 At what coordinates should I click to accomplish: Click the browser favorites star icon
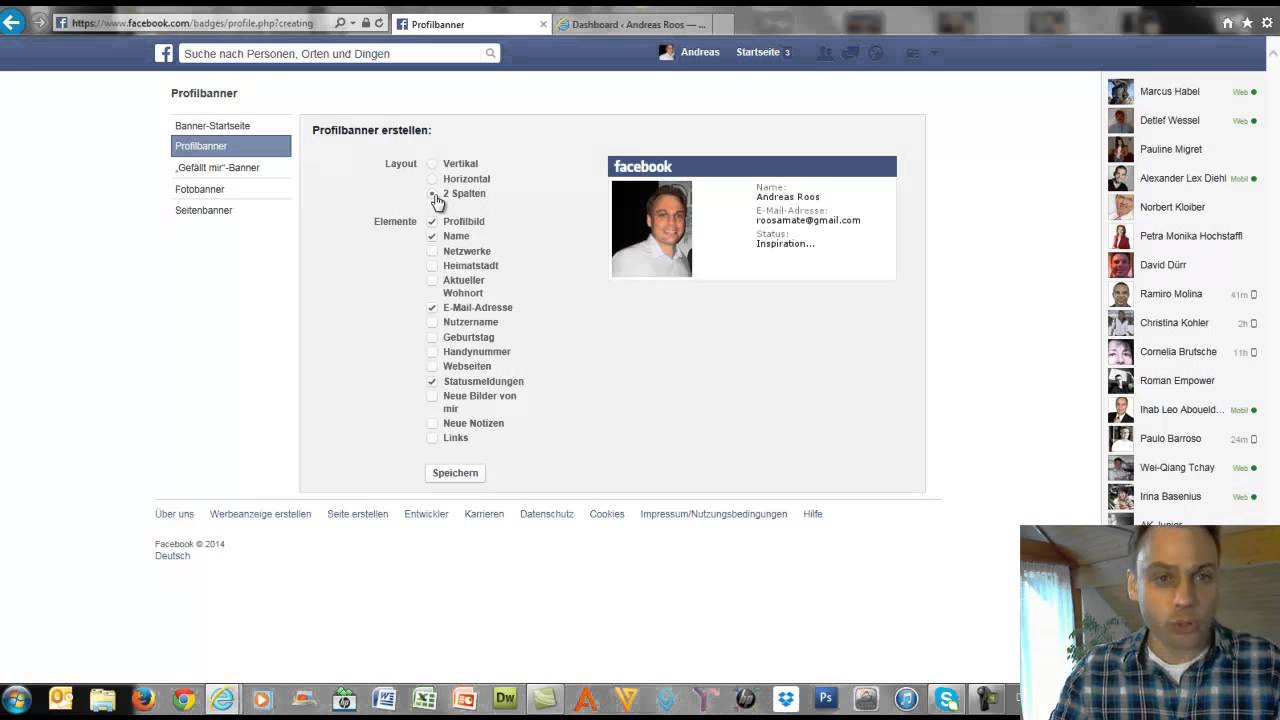[1247, 23]
